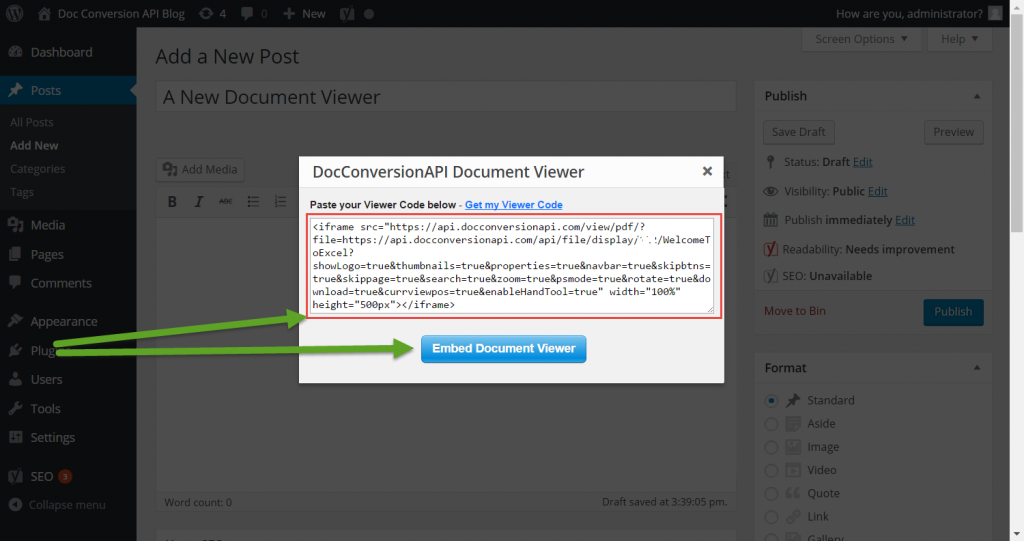Open the Users sidebar icon

point(15,379)
